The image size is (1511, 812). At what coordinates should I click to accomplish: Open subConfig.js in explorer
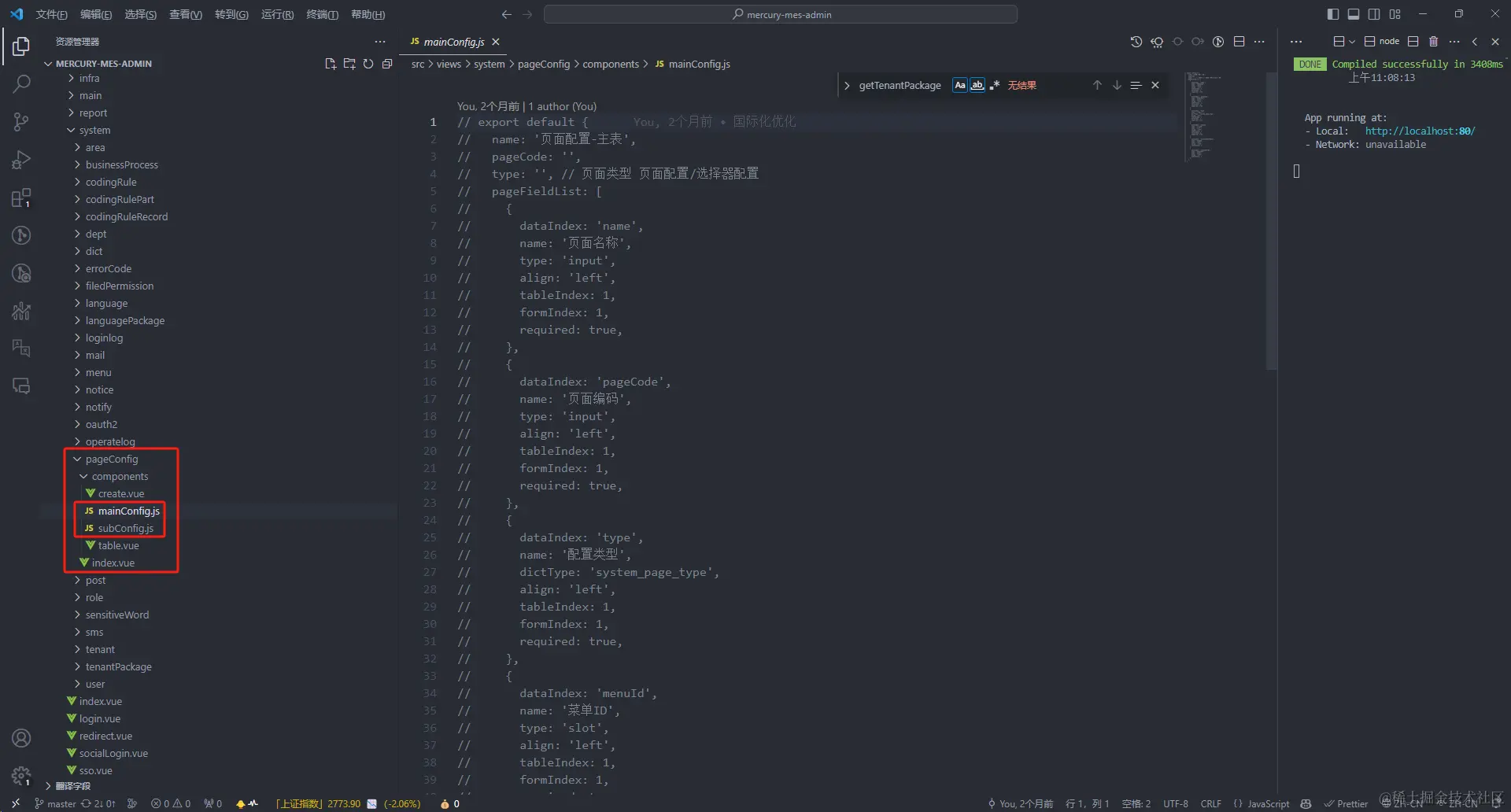click(125, 528)
